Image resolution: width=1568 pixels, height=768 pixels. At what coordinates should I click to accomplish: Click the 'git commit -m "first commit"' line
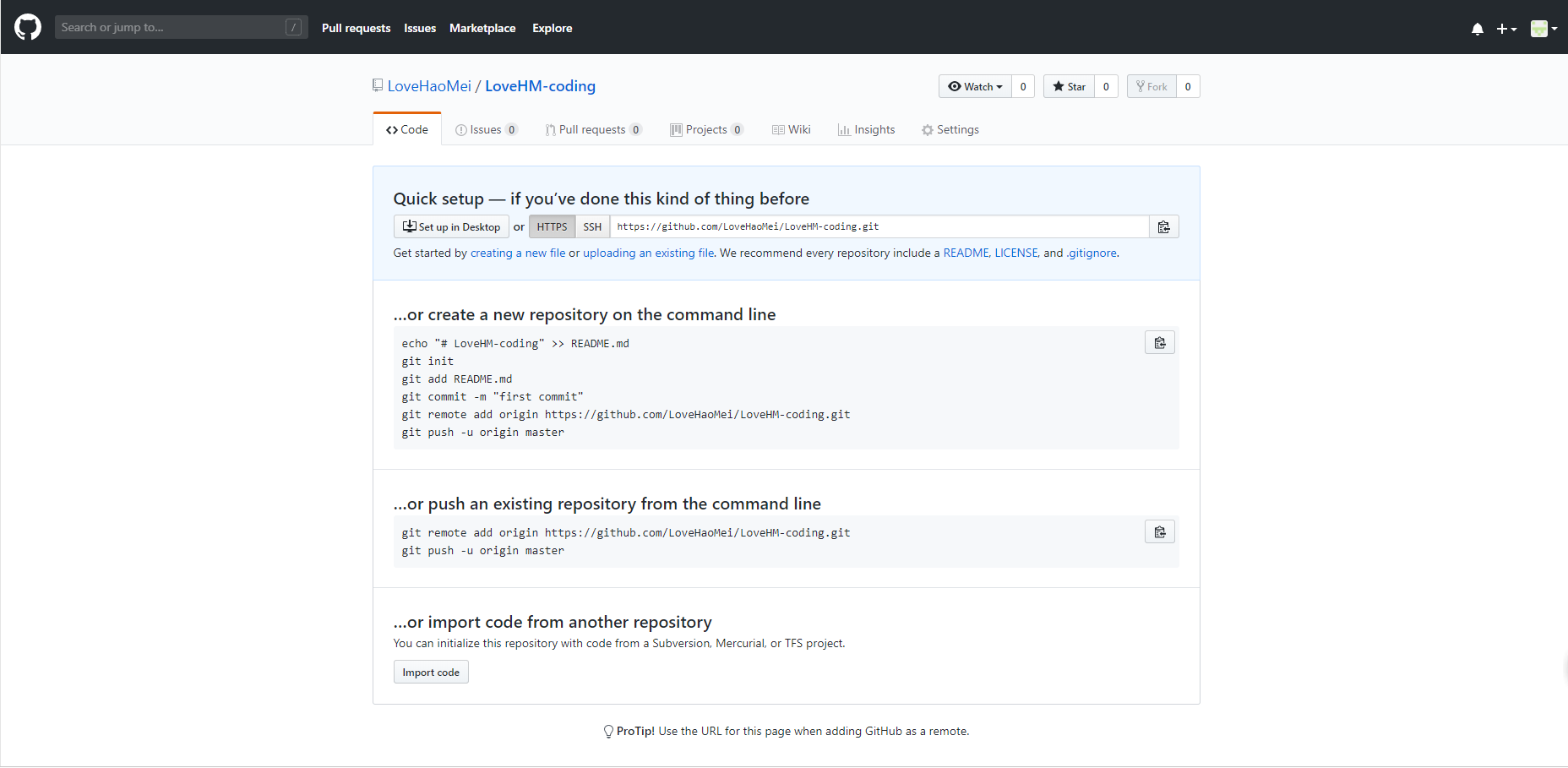click(x=493, y=396)
